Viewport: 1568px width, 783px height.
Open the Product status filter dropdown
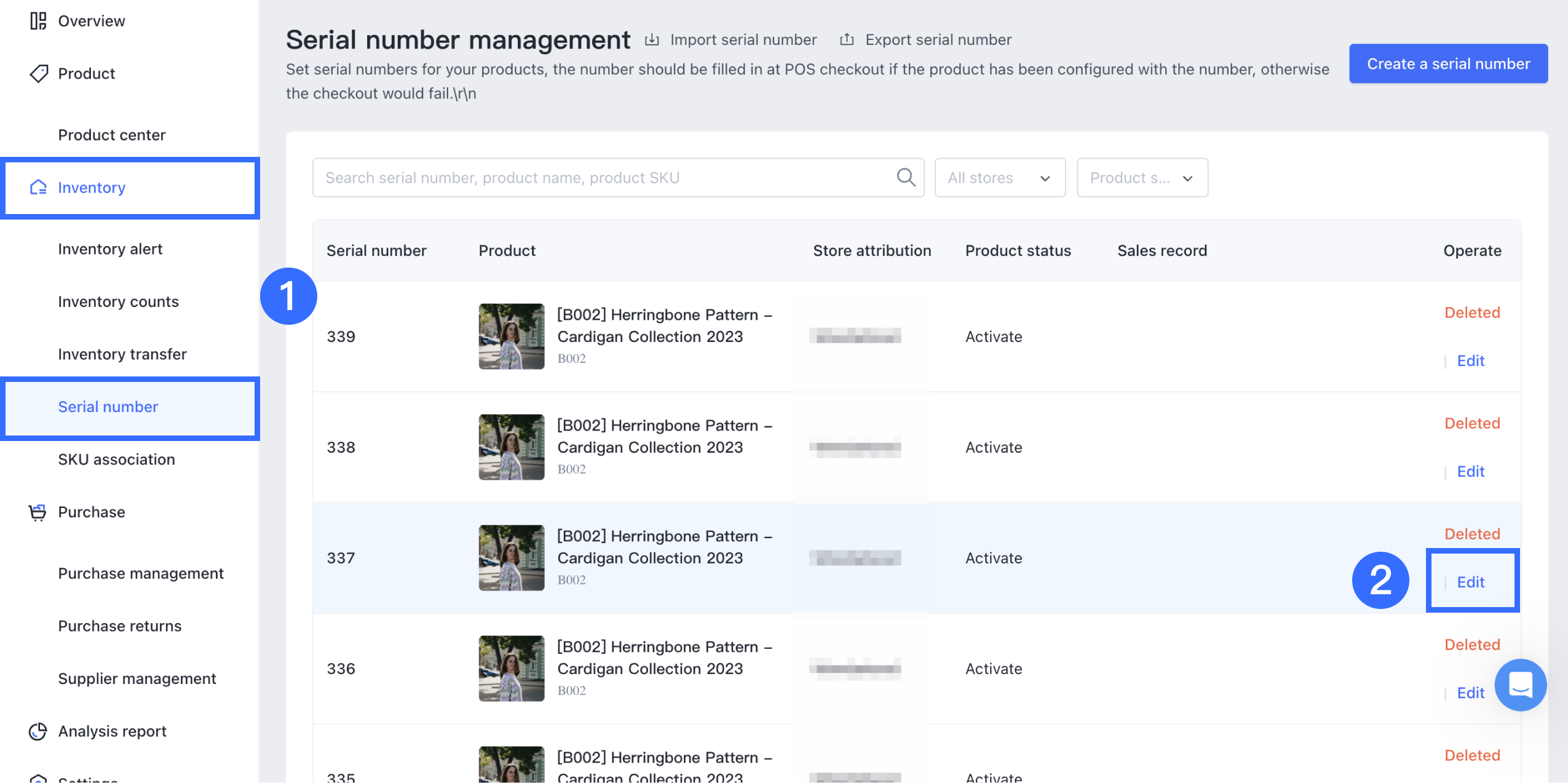point(1142,178)
